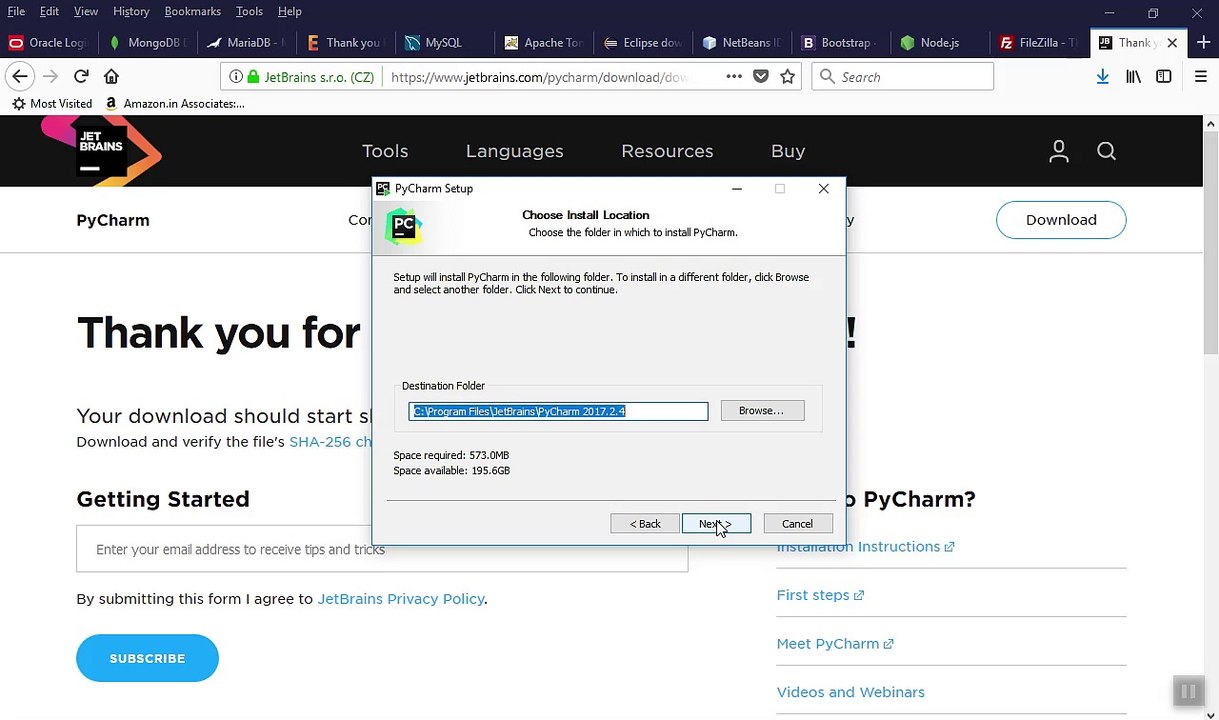Open the History menu in Firefox
1219x720 pixels.
click(131, 11)
